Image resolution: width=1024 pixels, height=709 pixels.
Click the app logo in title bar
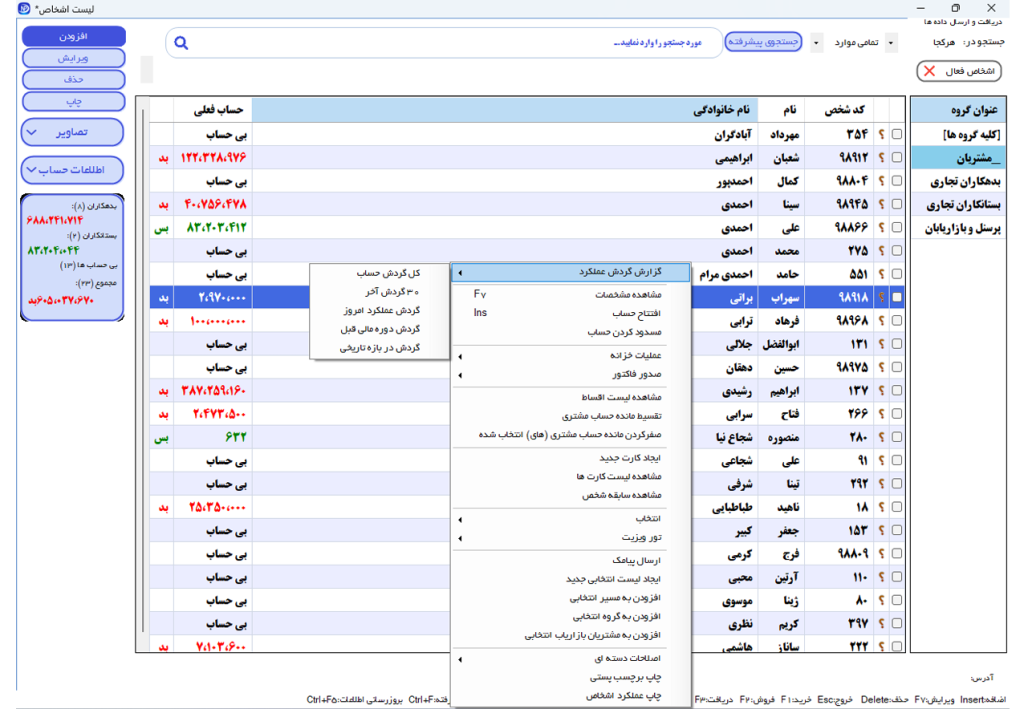click(24, 8)
